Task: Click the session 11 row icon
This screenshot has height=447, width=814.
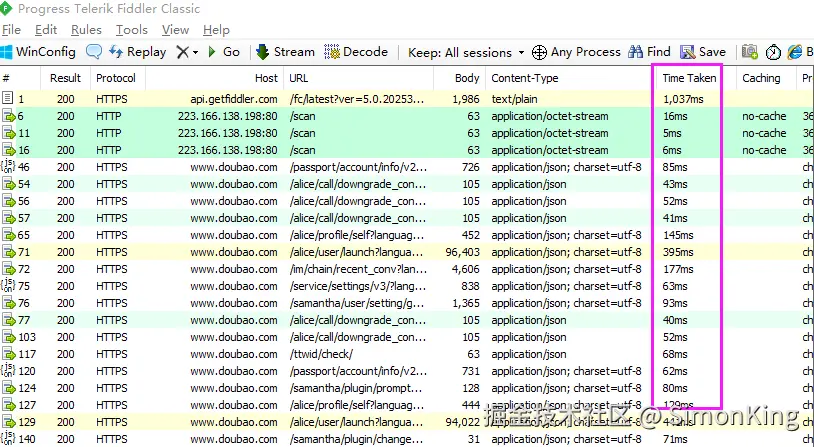Action: (8, 133)
